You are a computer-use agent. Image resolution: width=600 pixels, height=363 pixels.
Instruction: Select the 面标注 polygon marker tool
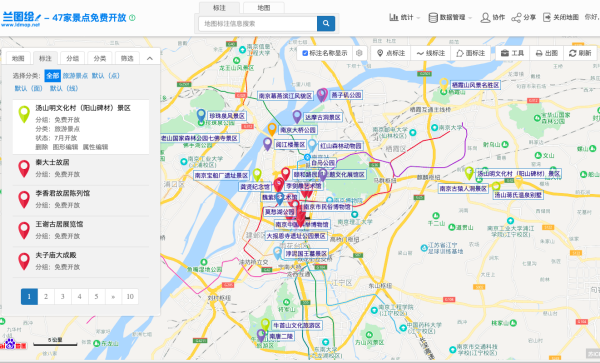pos(471,53)
